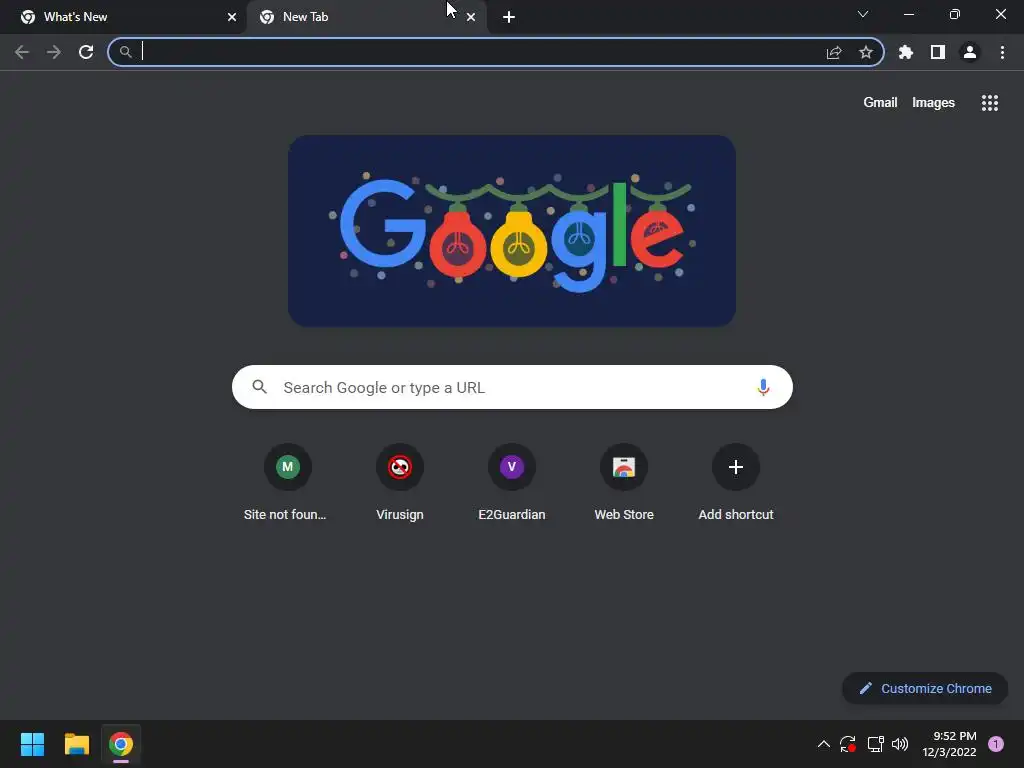This screenshot has width=1024, height=768.
Task: Open the notification badge in the taskbar
Action: click(x=996, y=744)
